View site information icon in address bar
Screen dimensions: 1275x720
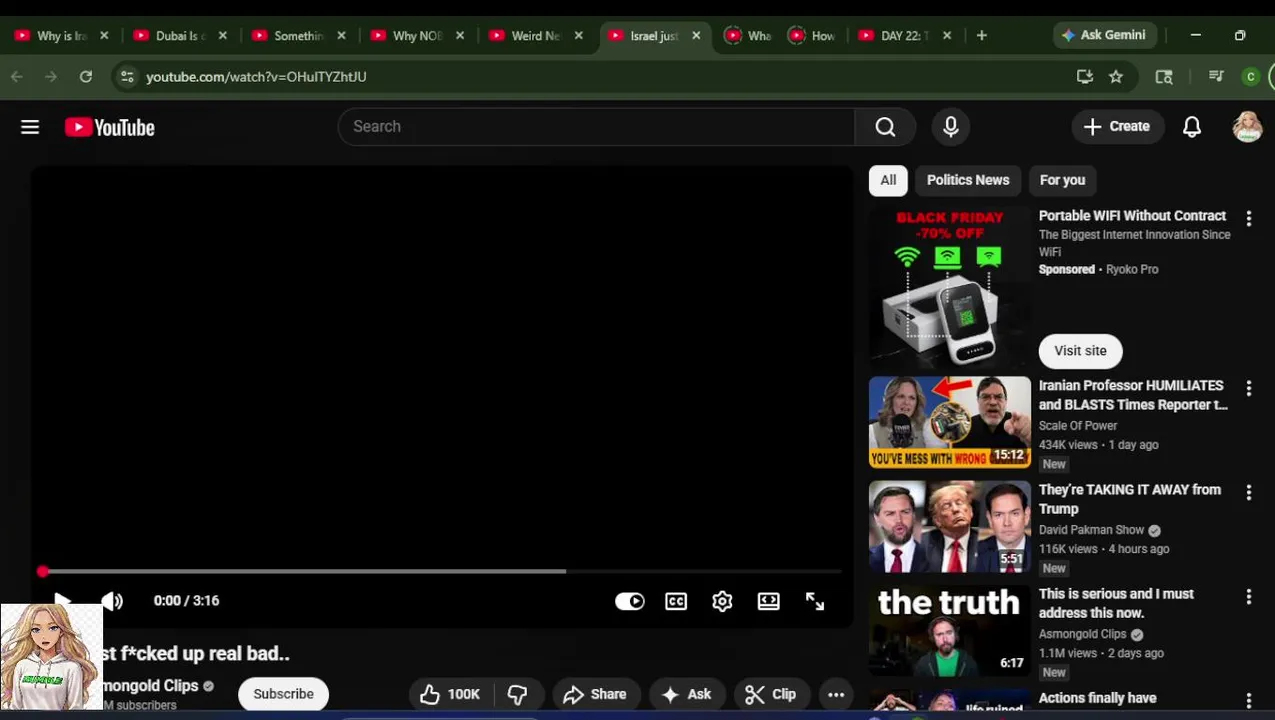(126, 76)
